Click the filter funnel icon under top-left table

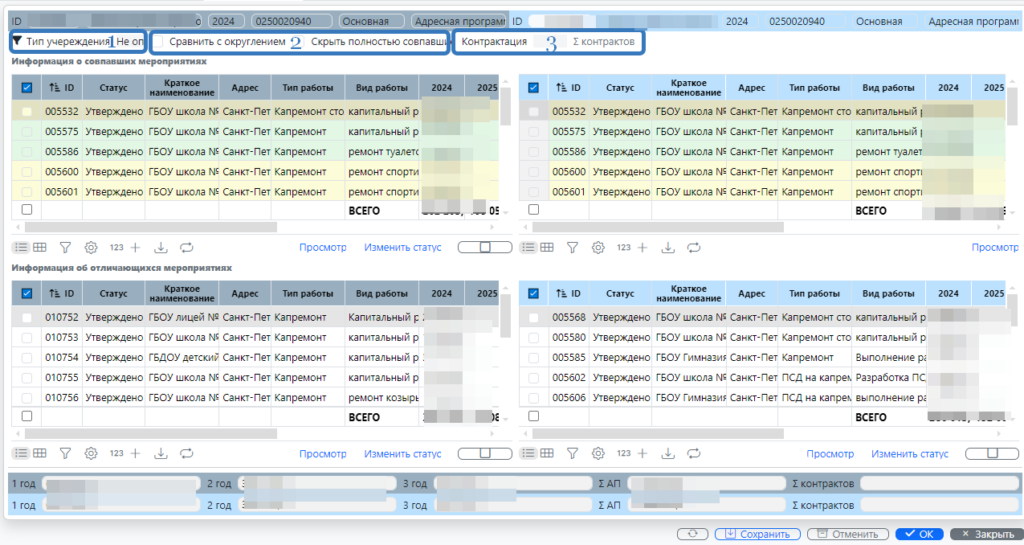click(65, 247)
